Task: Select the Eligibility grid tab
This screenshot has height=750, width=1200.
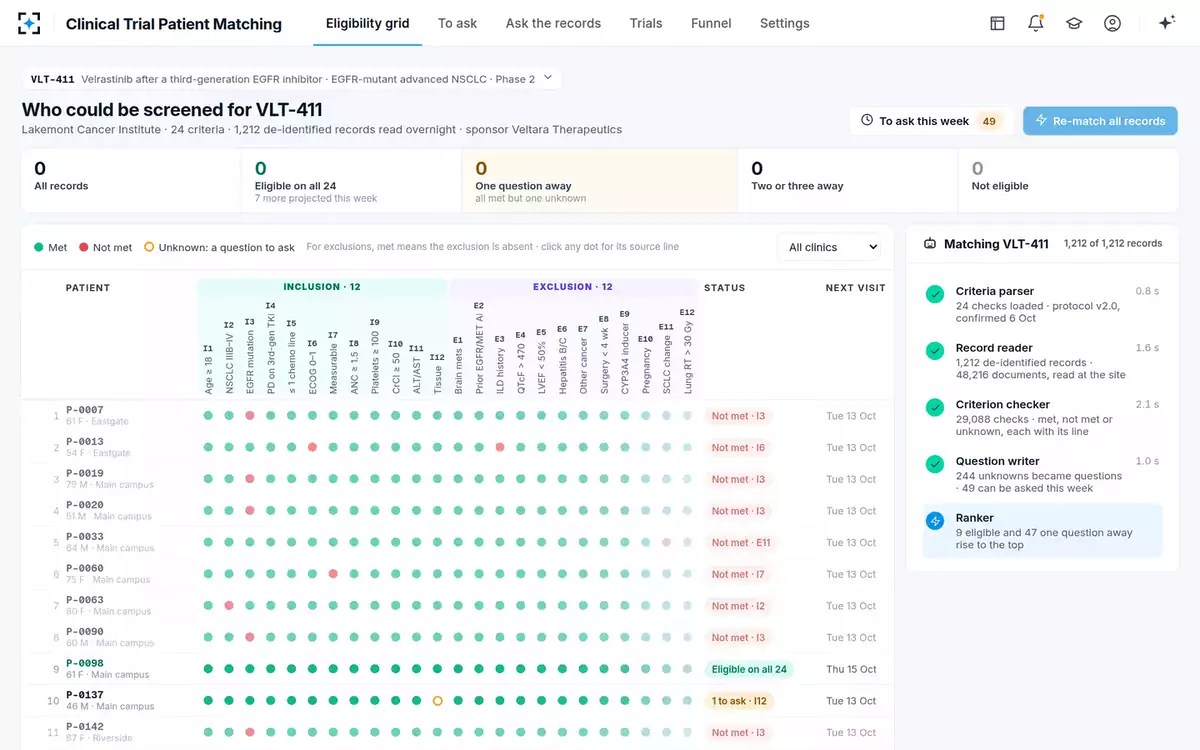Action: (x=368, y=23)
